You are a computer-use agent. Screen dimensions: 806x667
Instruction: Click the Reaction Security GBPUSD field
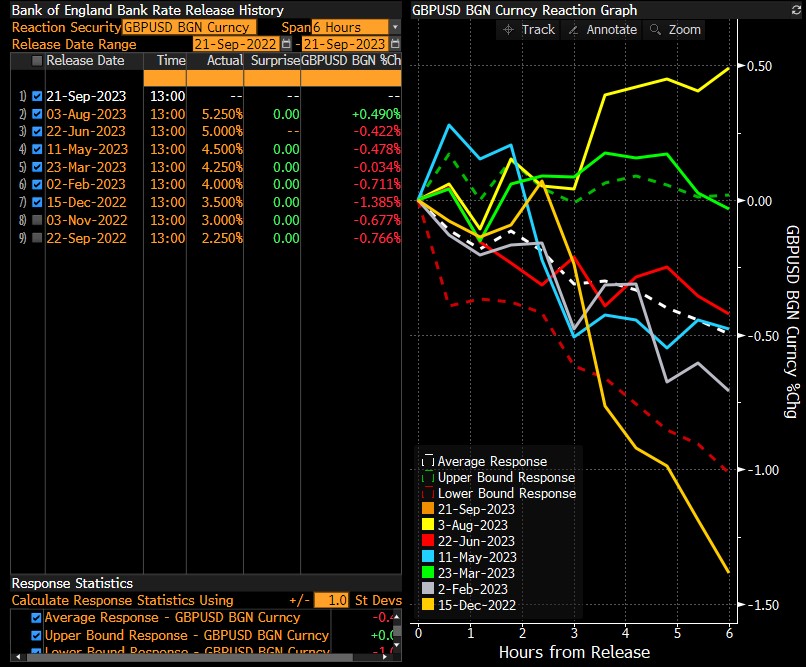pyautogui.click(x=188, y=27)
